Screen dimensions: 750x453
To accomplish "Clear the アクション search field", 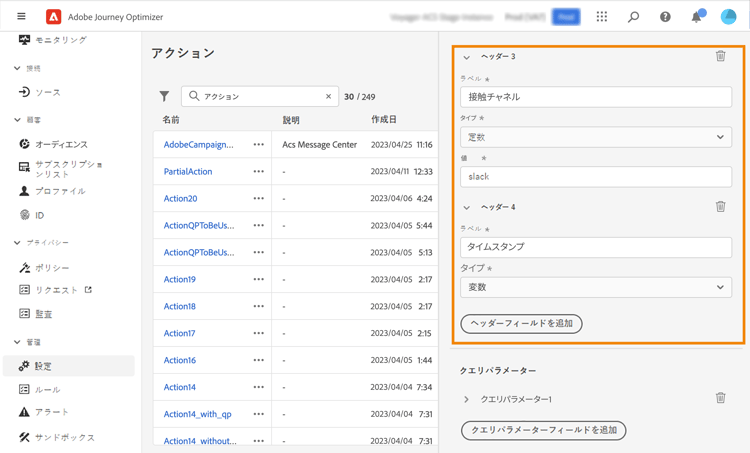I will coord(329,96).
